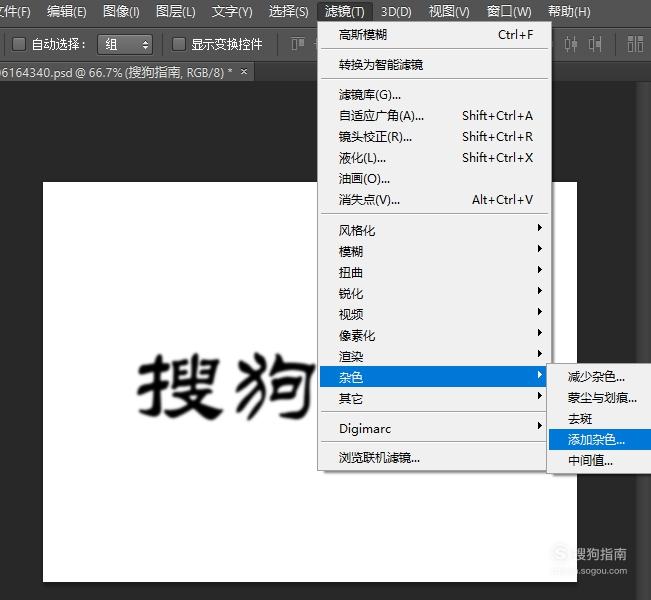Click the auto-align layers icon

tap(635, 44)
